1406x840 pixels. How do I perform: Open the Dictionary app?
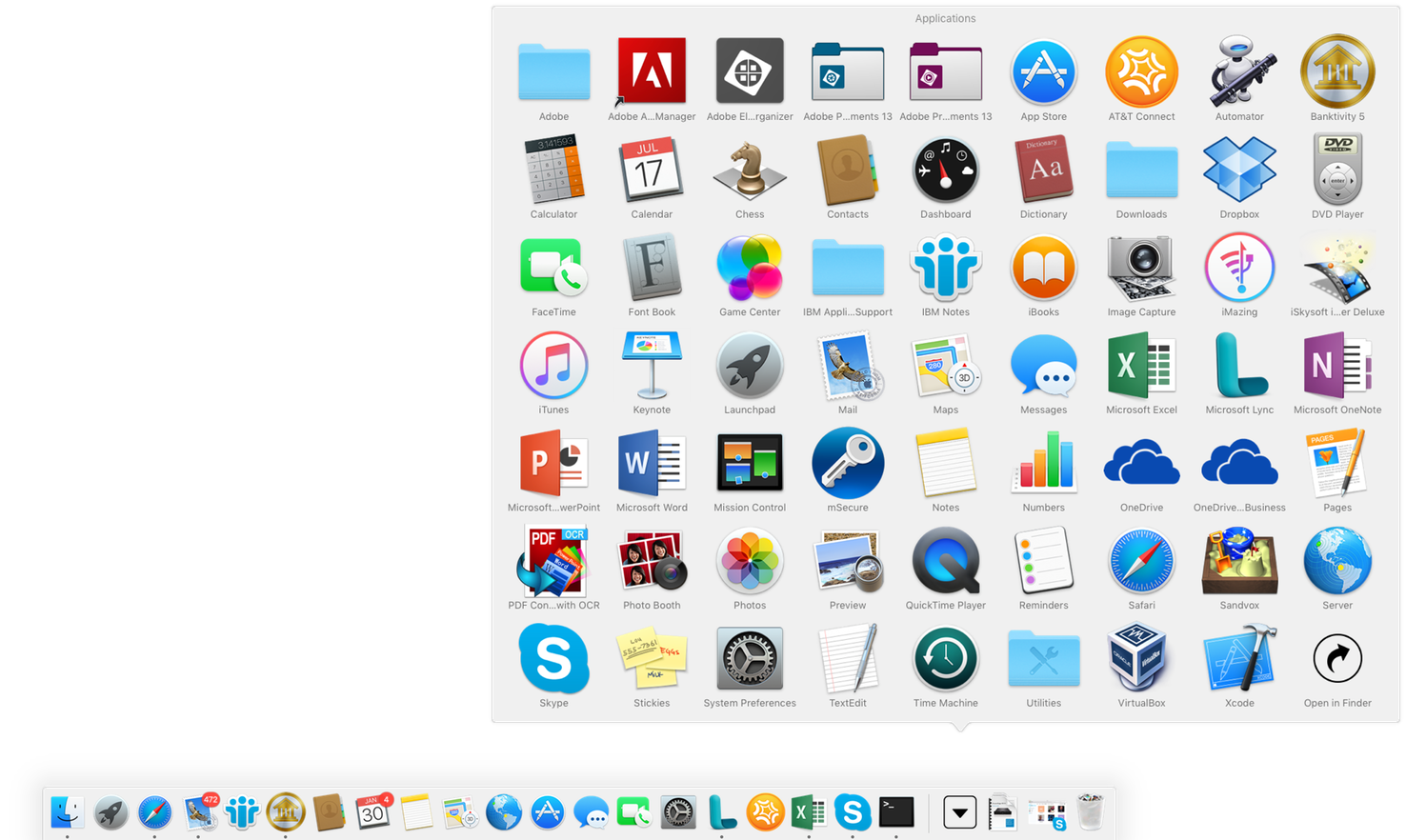point(1044,170)
